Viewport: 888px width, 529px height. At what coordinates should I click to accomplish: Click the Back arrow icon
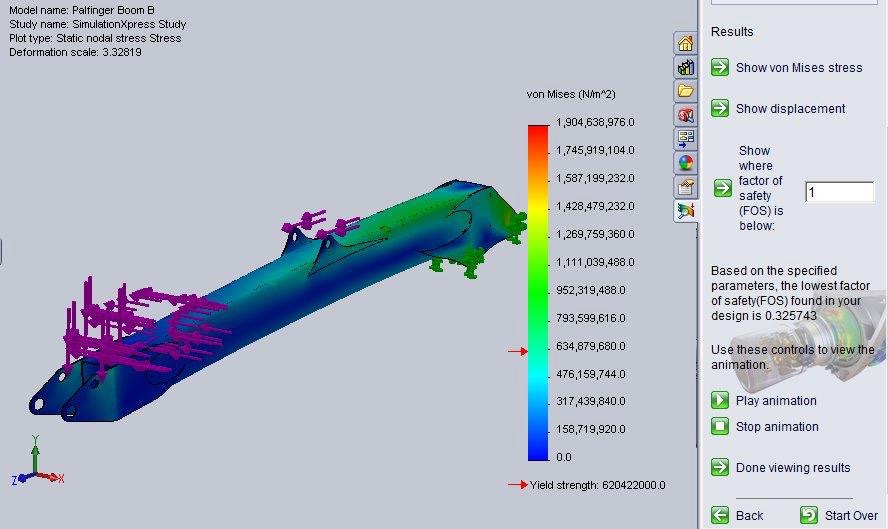coord(720,515)
